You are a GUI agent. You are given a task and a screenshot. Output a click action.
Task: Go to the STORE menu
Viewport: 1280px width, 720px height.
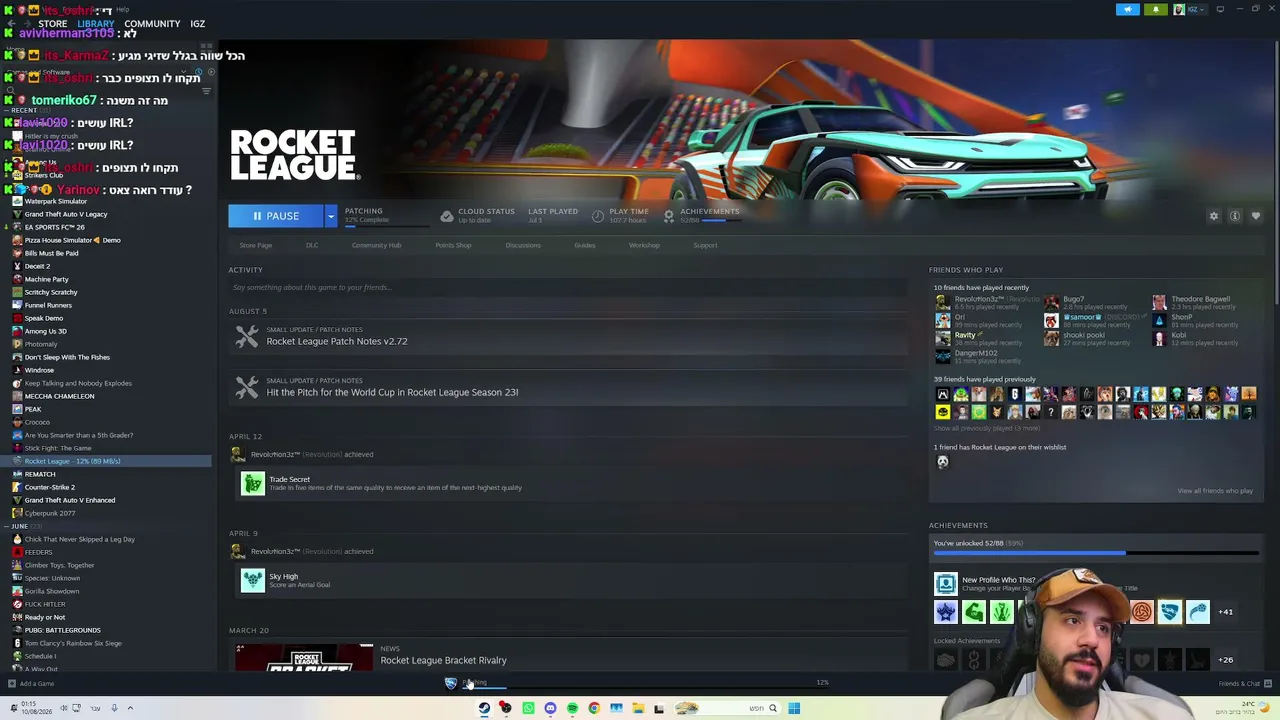52,24
